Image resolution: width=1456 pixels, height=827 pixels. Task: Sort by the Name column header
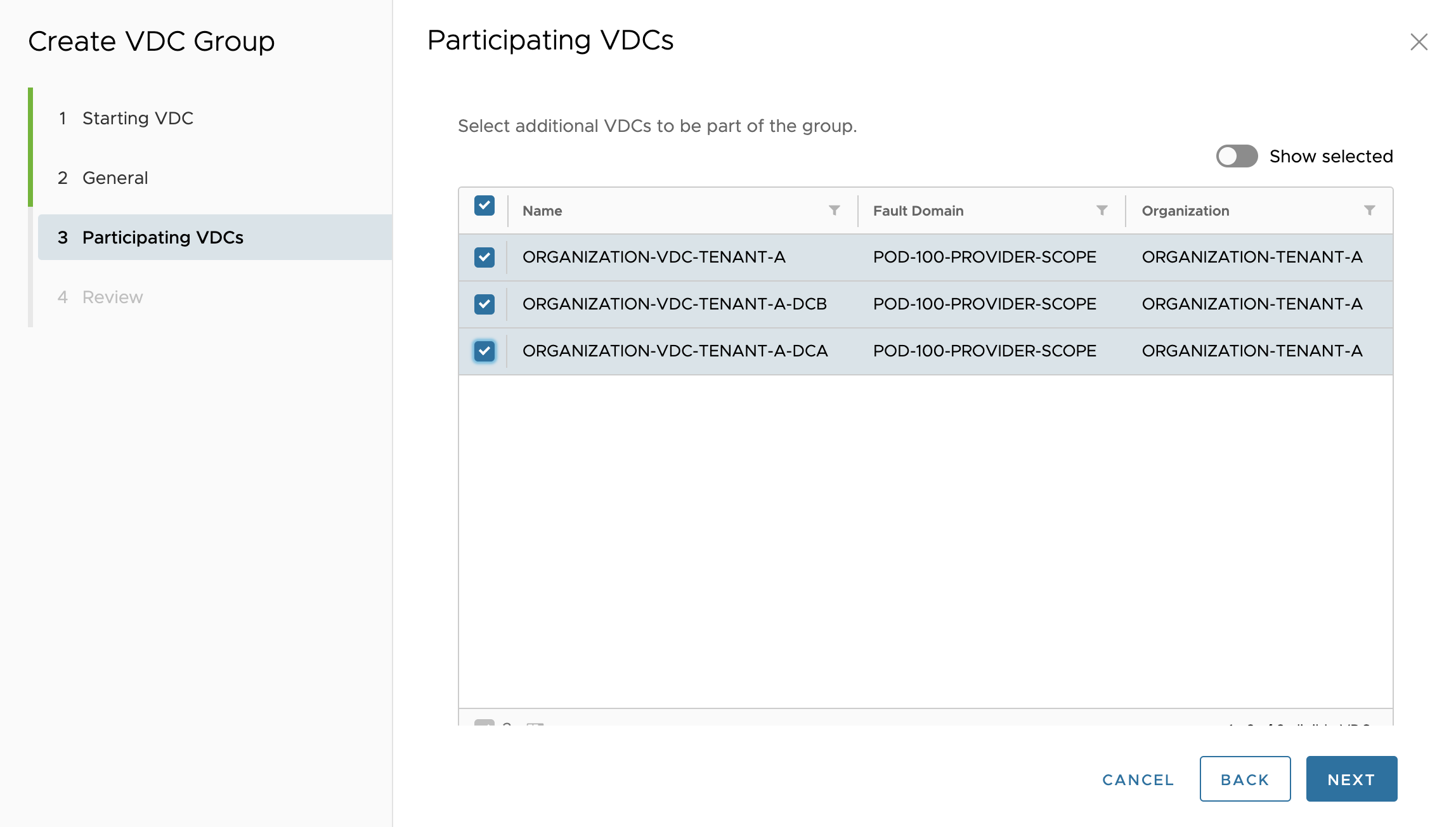point(542,211)
